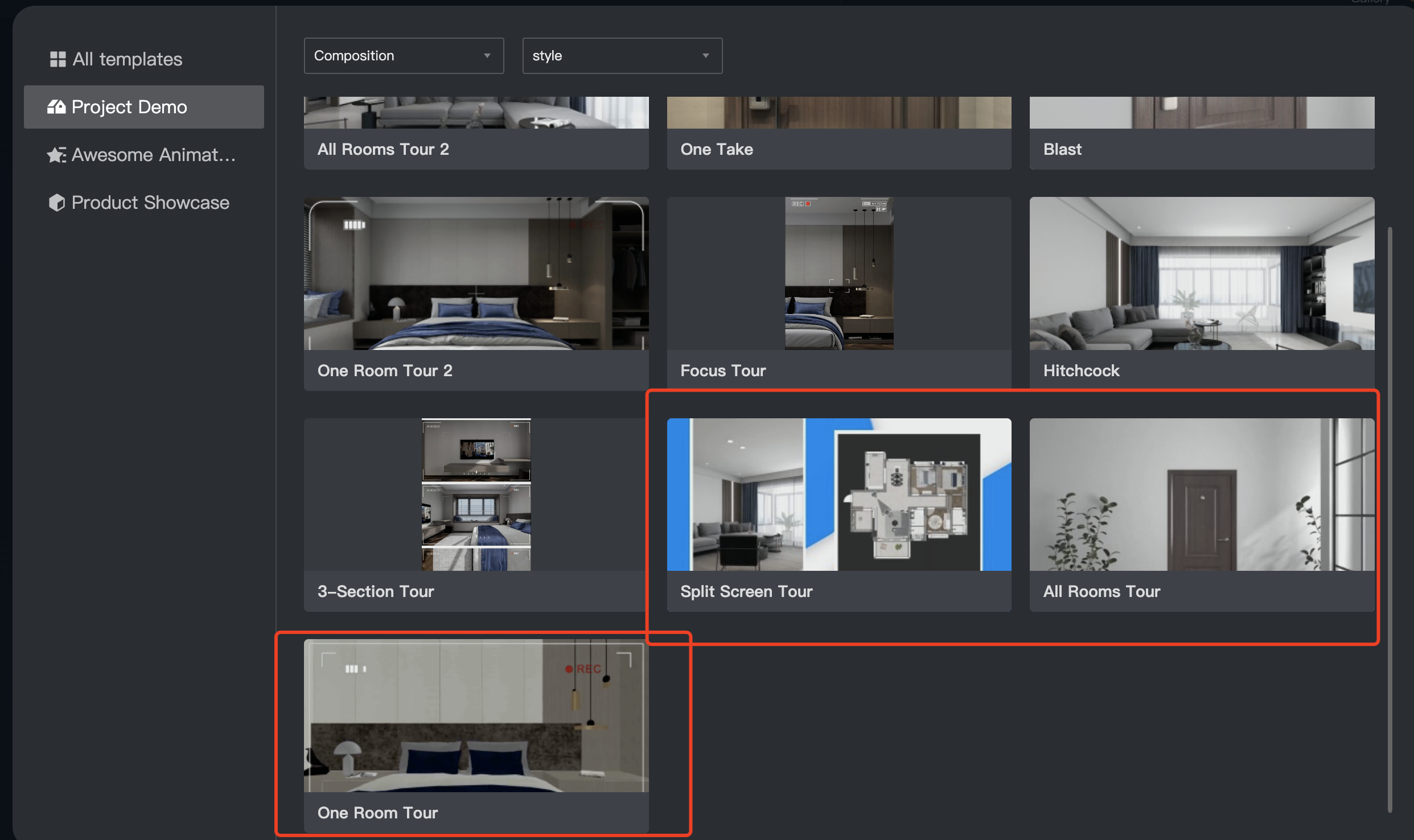Click the template list vertical scrollbar
Screen dimensions: 1414x840
(x=1390, y=518)
